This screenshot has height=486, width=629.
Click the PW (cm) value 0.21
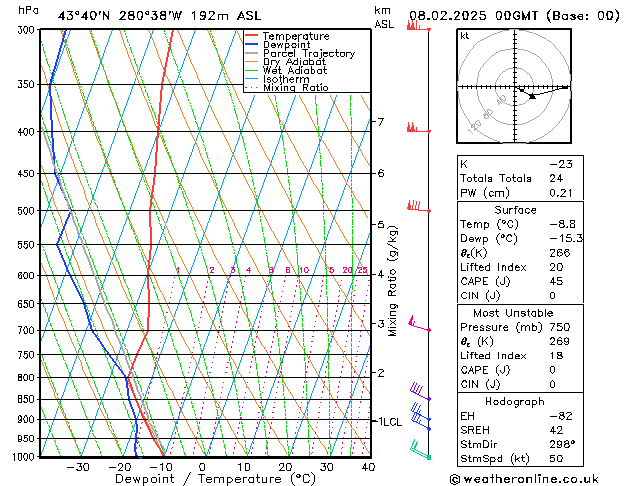click(x=561, y=193)
